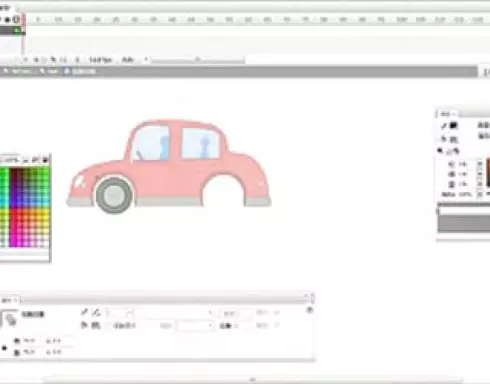Image resolution: width=490 pixels, height=384 pixels.
Task: Open the Alpha value dropdown in Color panel
Action: [x=480, y=194]
